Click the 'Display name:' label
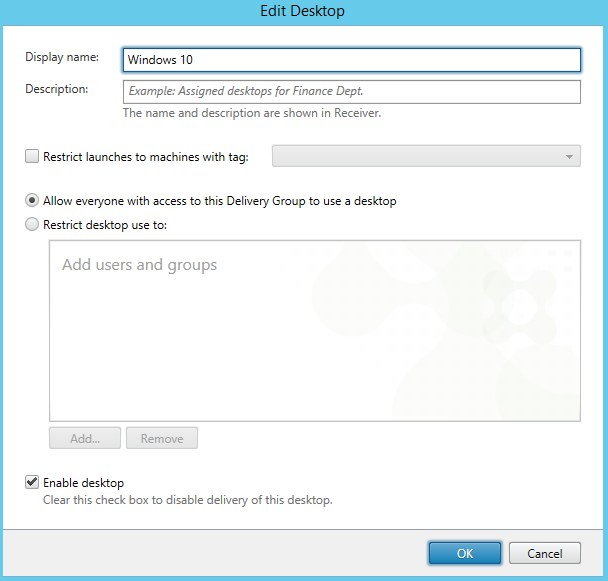Screen dimensions: 608x581 (x=62, y=57)
